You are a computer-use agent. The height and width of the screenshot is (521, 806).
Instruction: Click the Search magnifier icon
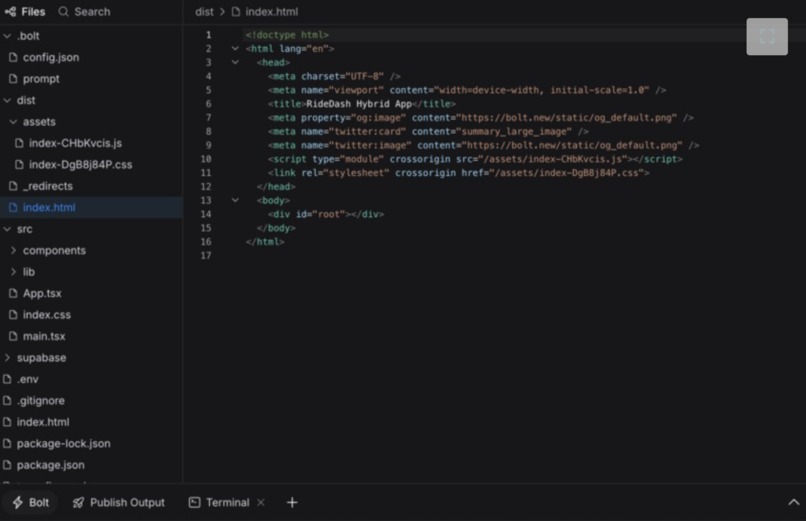(x=63, y=11)
